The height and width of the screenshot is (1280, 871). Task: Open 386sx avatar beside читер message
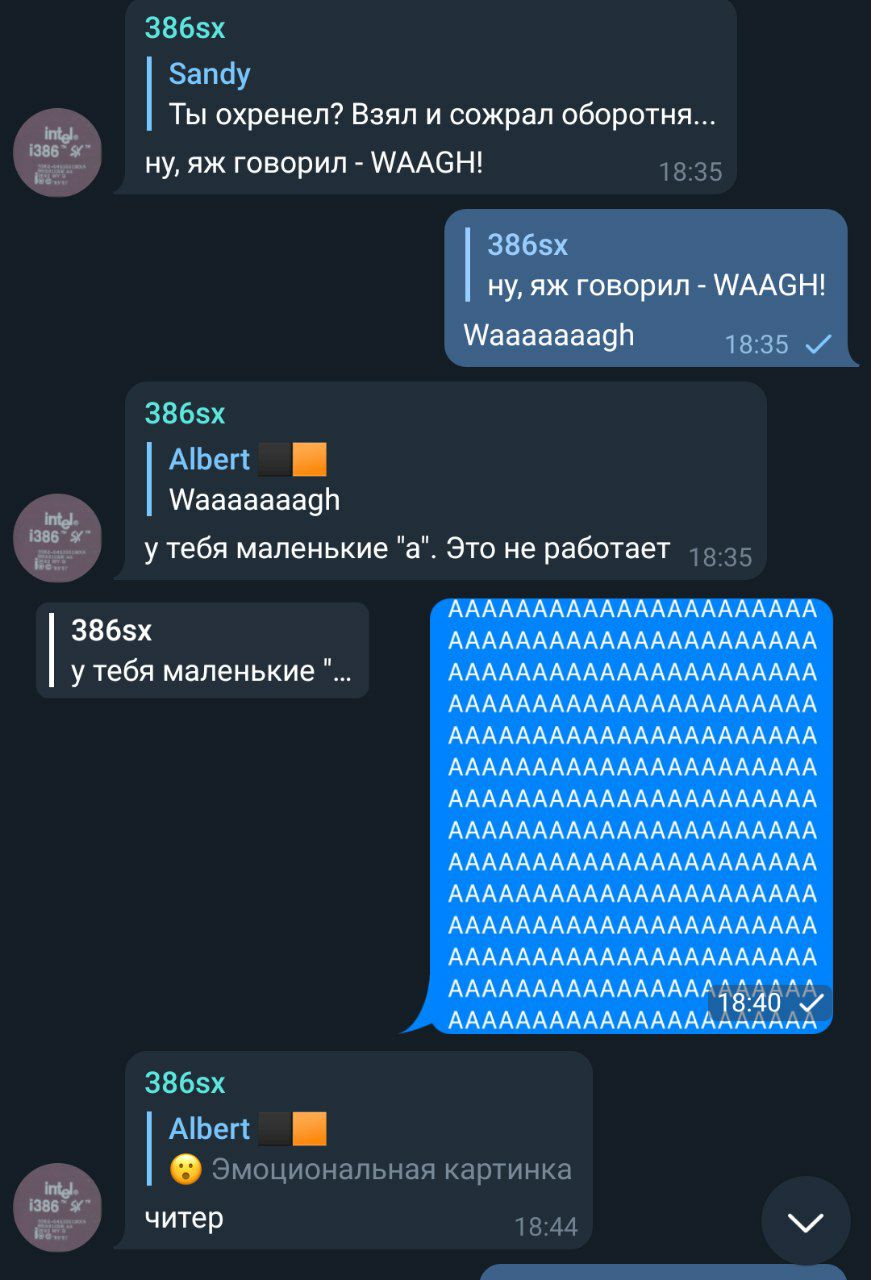click(58, 1208)
